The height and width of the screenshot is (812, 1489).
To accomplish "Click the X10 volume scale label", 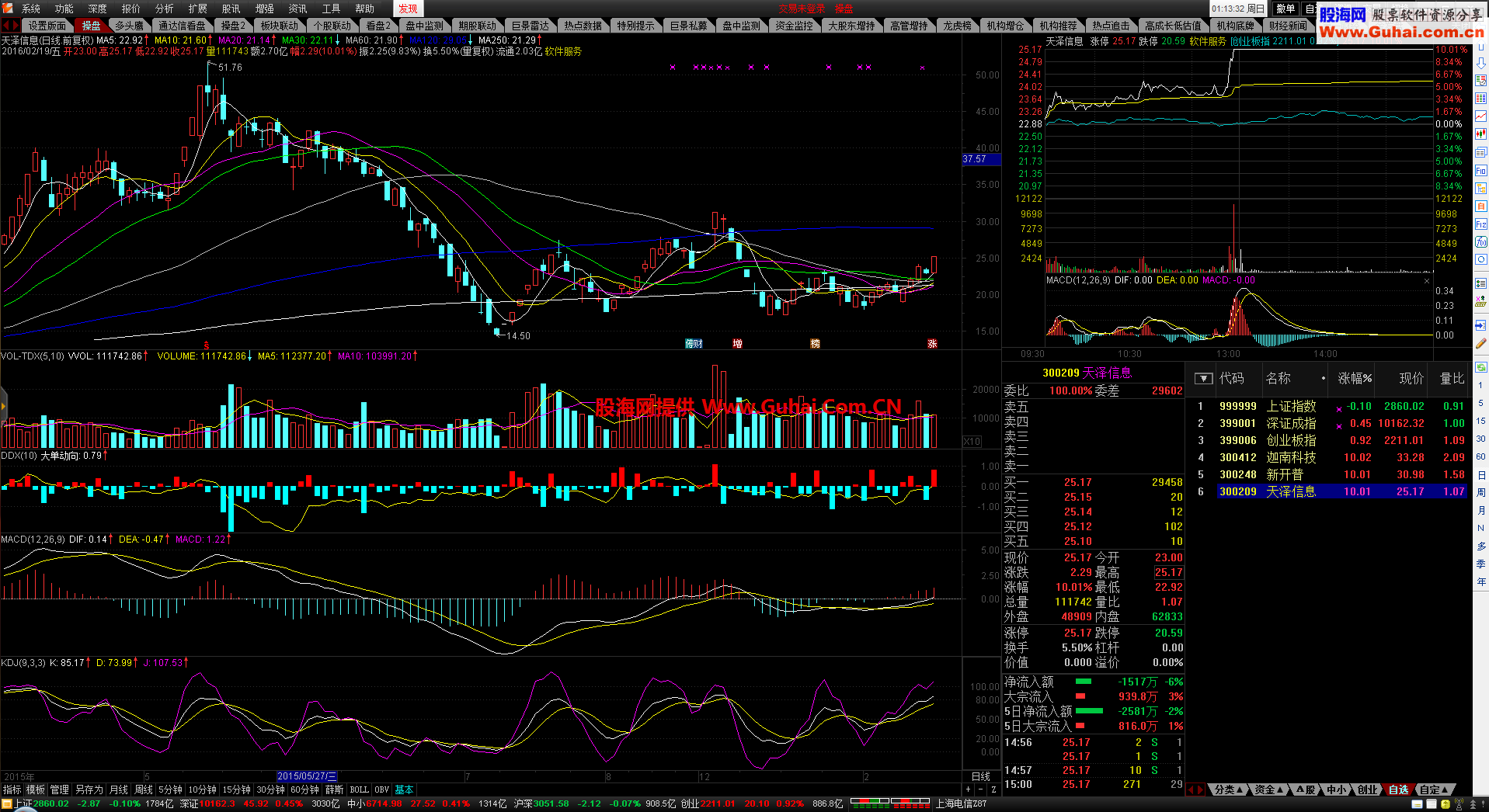I will [972, 441].
